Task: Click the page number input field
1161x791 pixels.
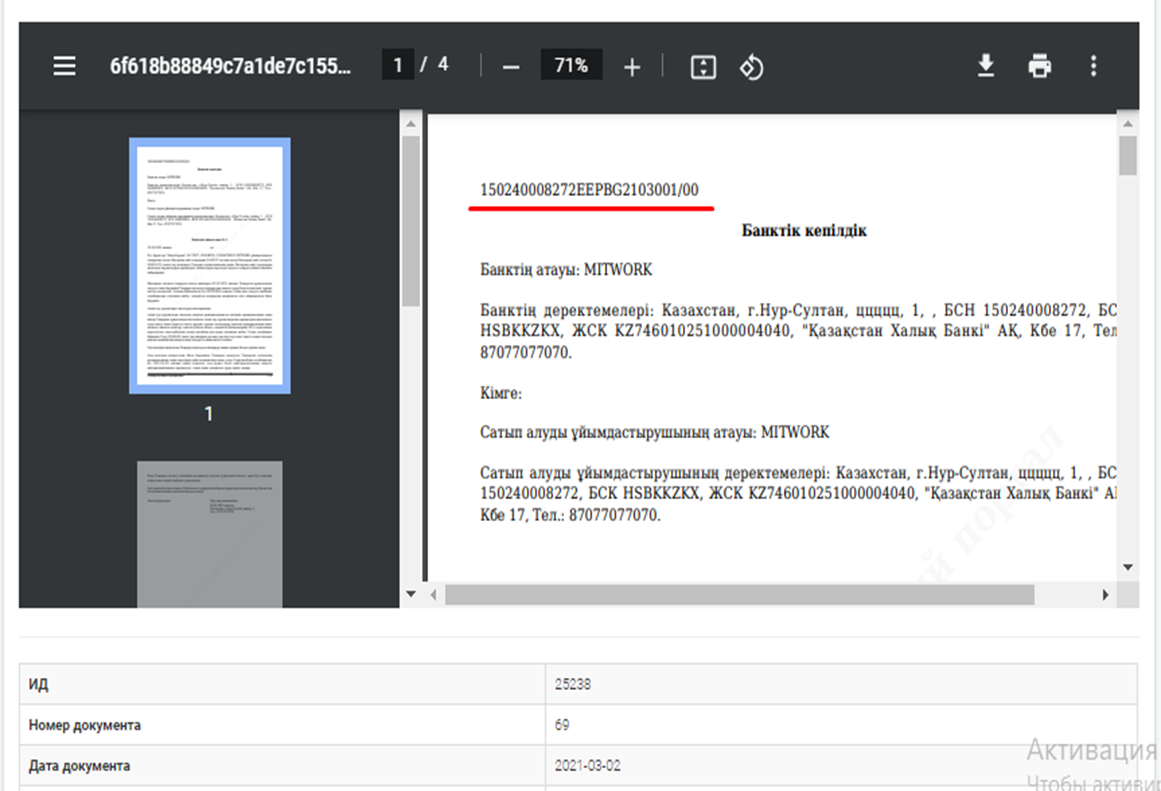Action: pyautogui.click(x=398, y=66)
